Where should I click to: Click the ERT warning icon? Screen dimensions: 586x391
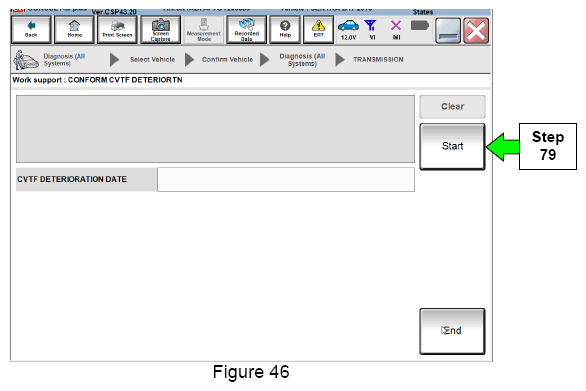pyautogui.click(x=318, y=30)
